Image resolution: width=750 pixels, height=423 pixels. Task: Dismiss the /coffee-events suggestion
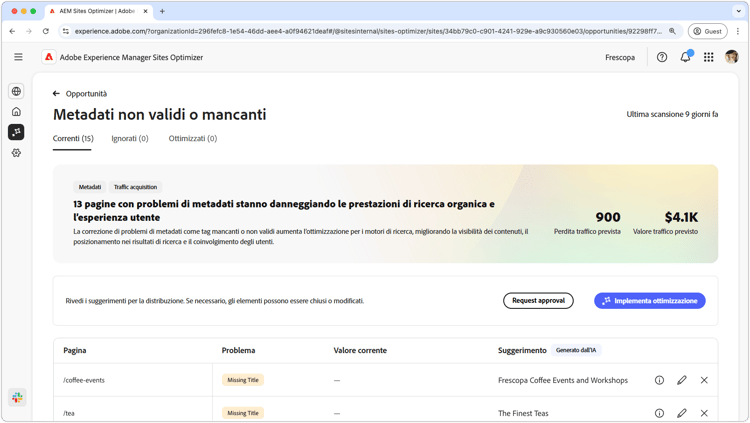(704, 380)
